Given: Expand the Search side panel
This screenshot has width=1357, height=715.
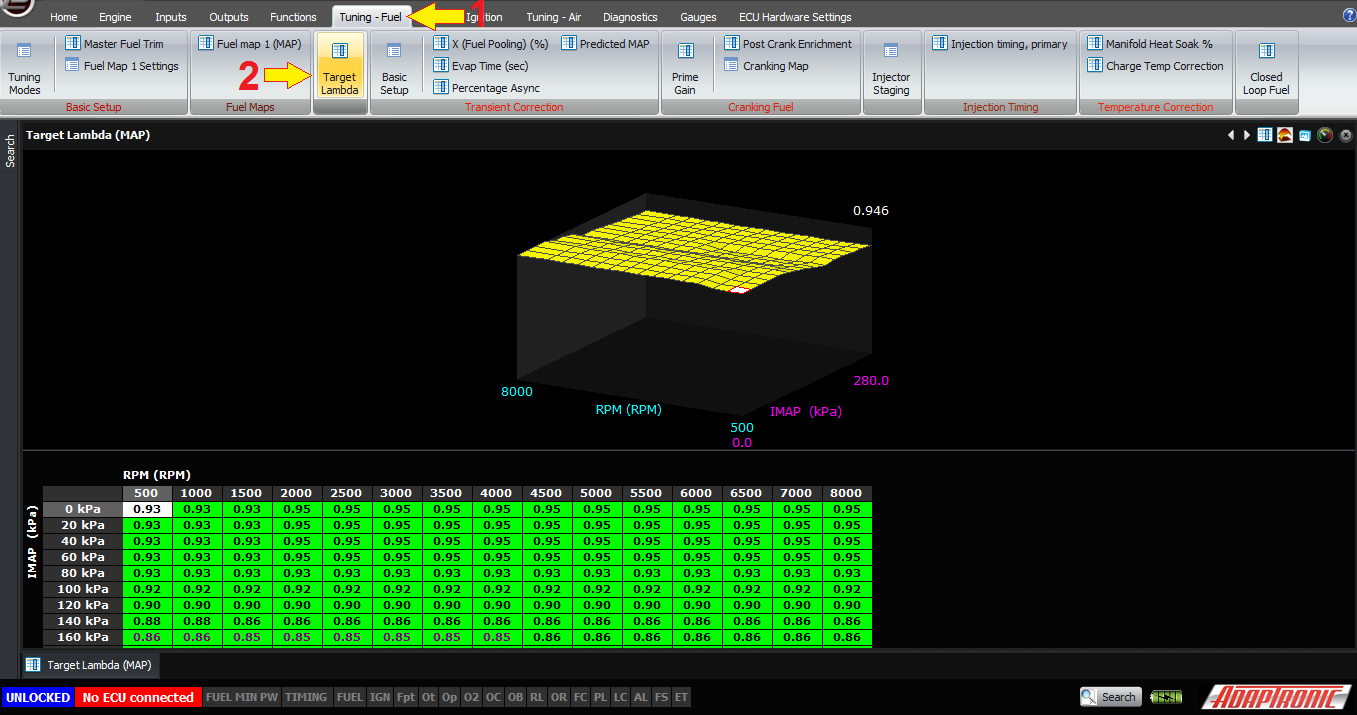Looking at the screenshot, I should [x=10, y=151].
